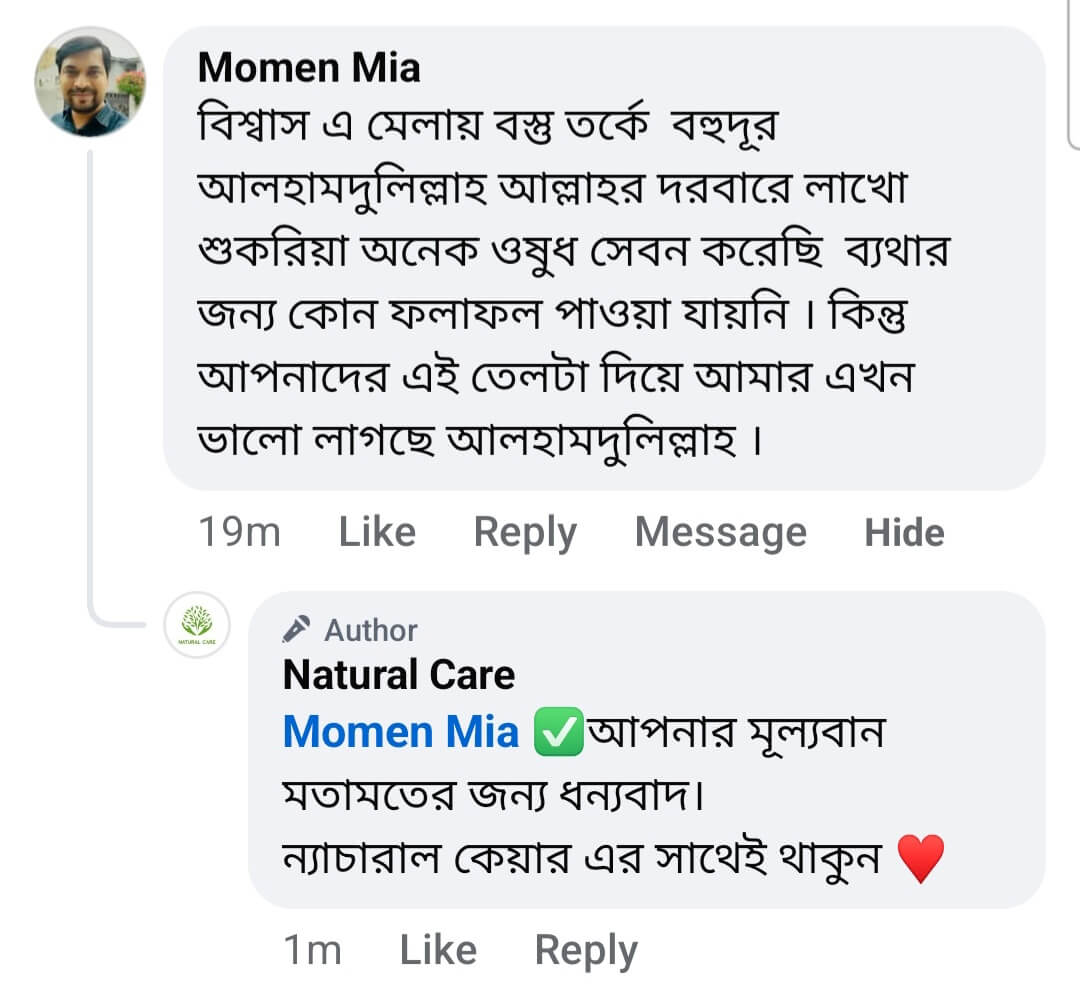This screenshot has width=1080, height=992.
Task: Click the 19m comment timestamp
Action: pos(239,532)
